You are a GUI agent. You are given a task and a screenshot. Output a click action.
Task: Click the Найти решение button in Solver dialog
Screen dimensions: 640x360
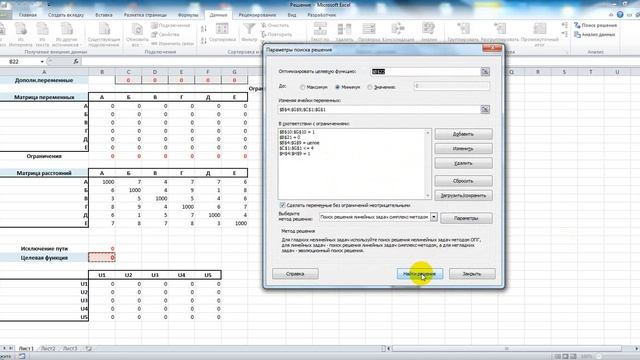point(420,274)
